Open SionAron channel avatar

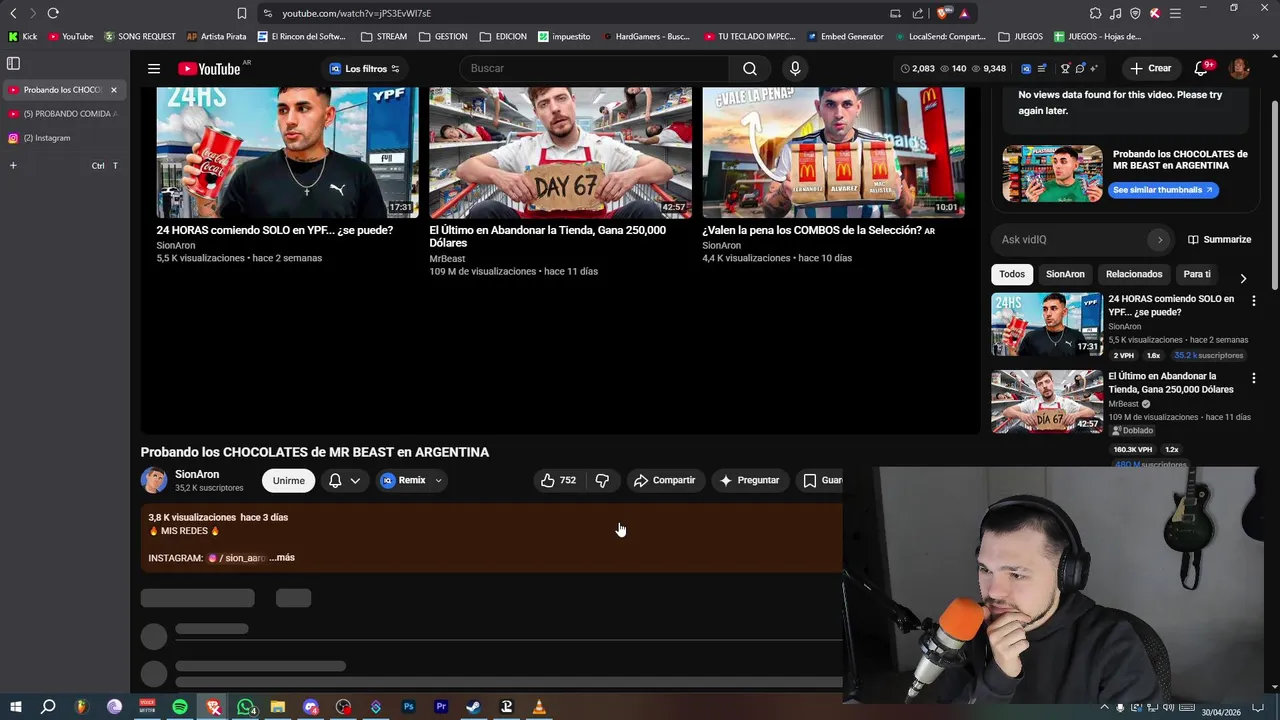(154, 480)
